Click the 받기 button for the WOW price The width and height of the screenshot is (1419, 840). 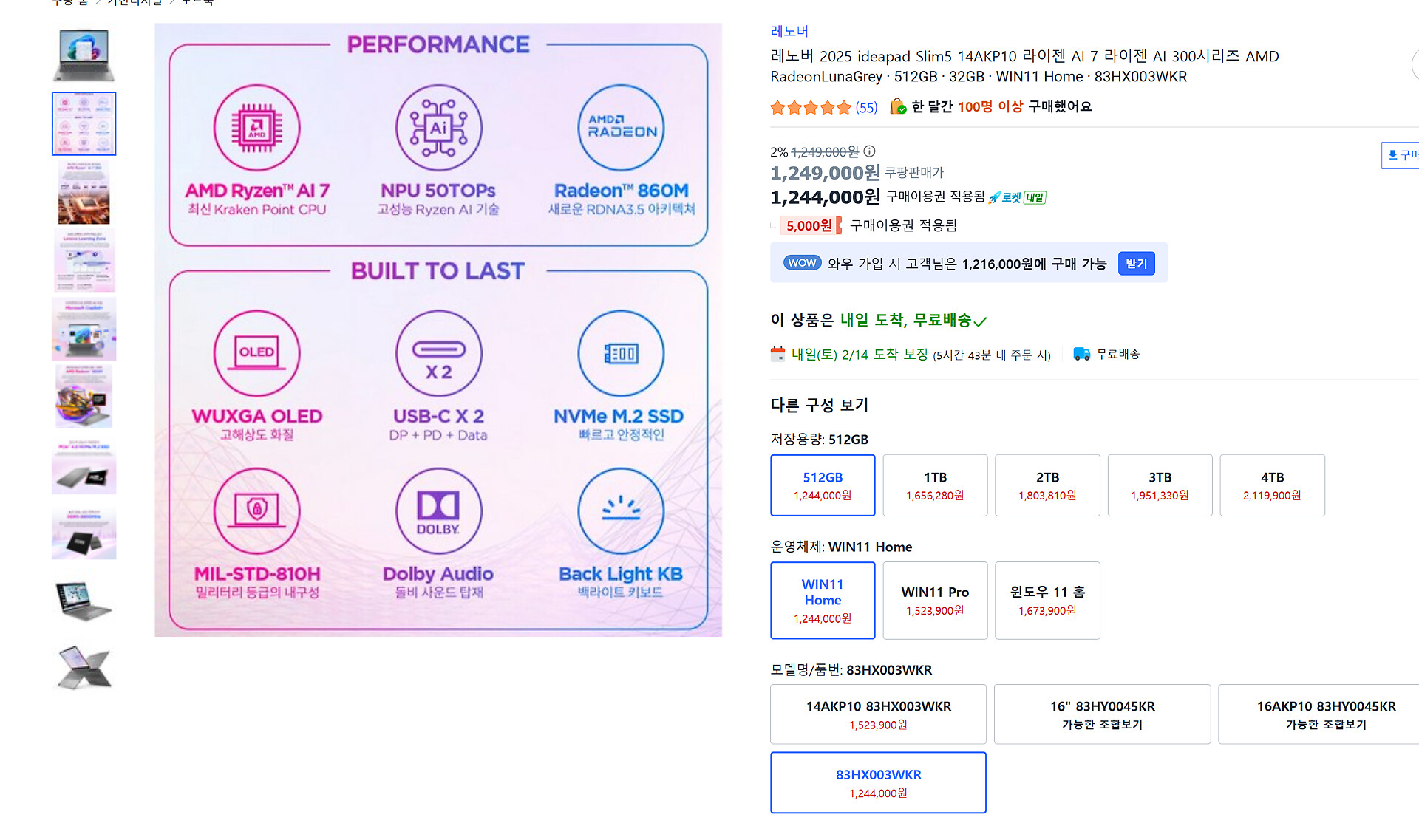coord(1136,264)
